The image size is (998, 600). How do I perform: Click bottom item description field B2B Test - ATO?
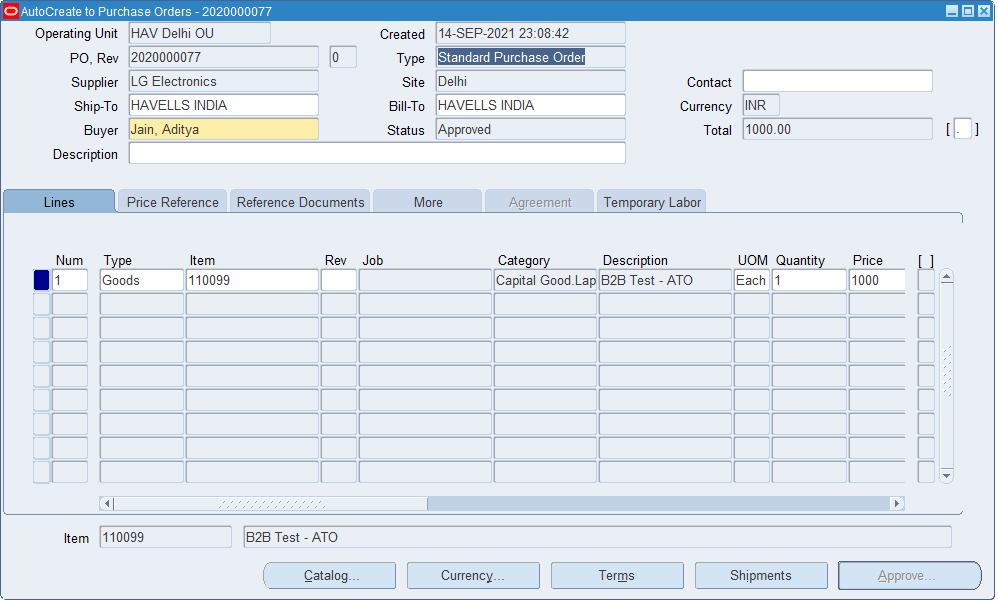tap(598, 537)
